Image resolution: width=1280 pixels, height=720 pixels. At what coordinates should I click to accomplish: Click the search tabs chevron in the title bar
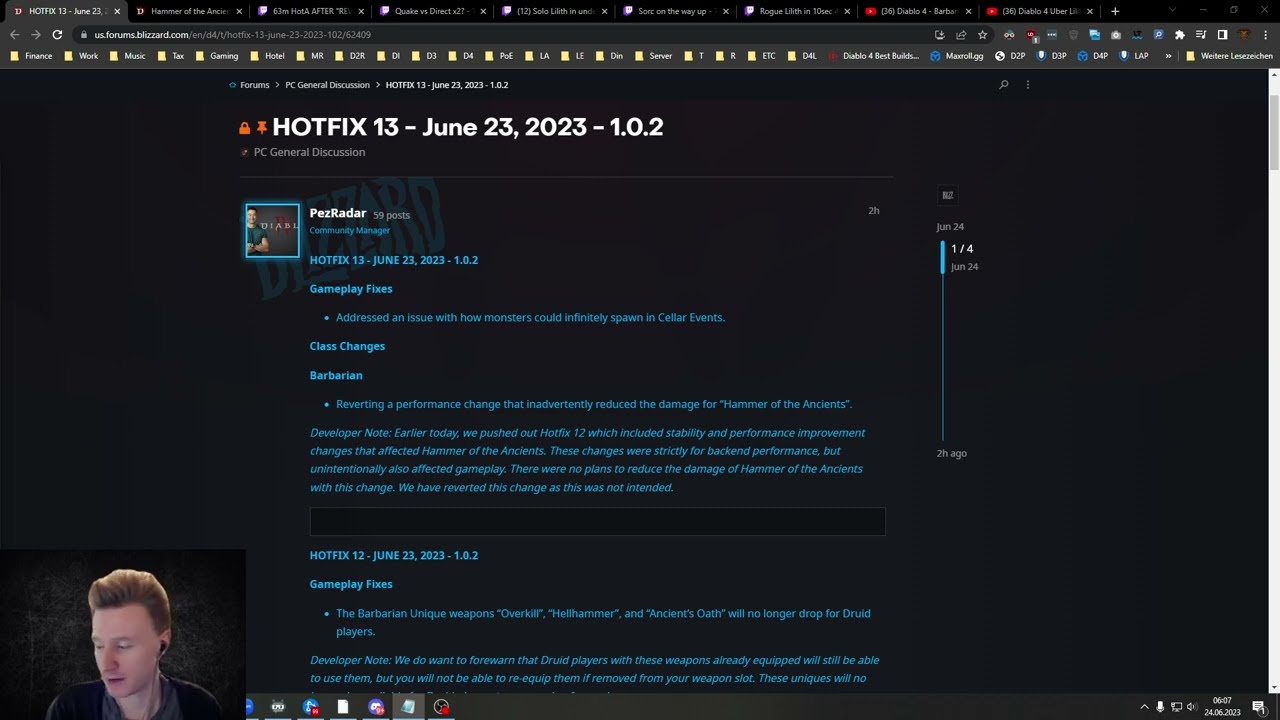pos(1173,10)
